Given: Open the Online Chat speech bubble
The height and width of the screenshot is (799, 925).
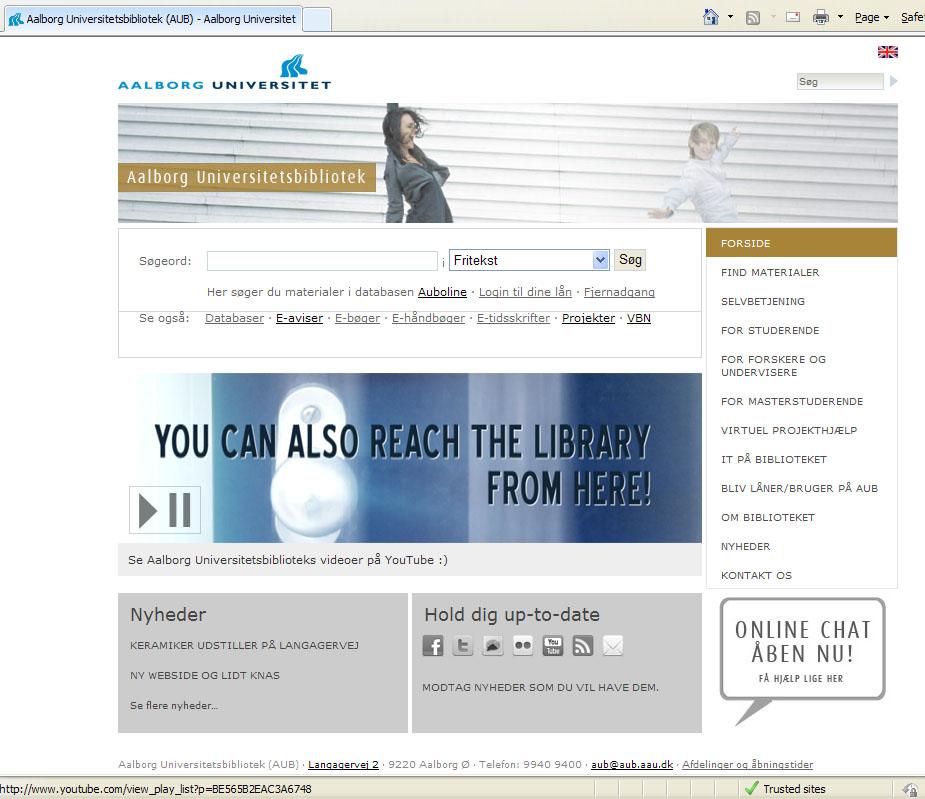Looking at the screenshot, I should point(802,649).
